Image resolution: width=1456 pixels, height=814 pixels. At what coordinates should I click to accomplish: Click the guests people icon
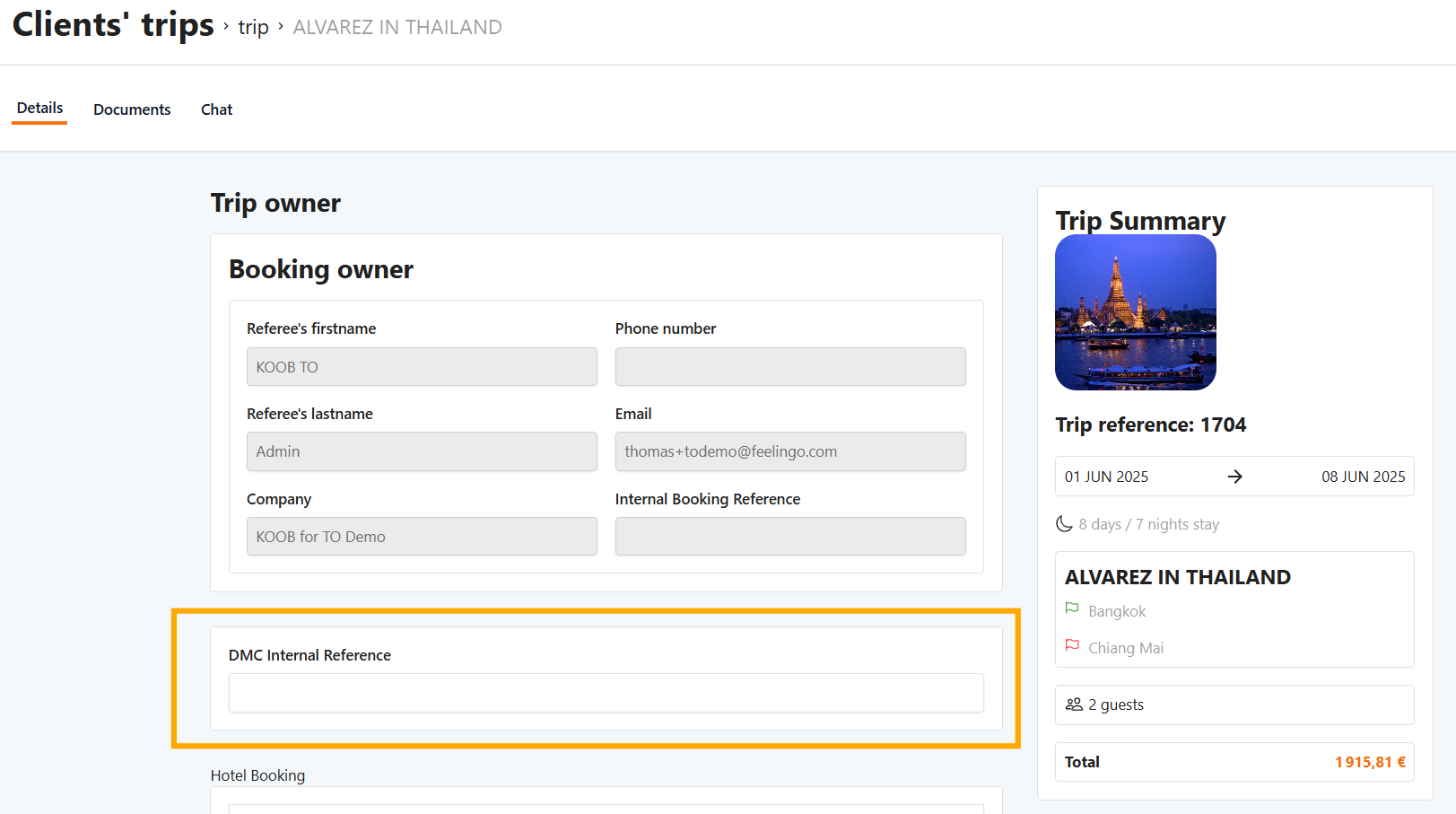1074,705
